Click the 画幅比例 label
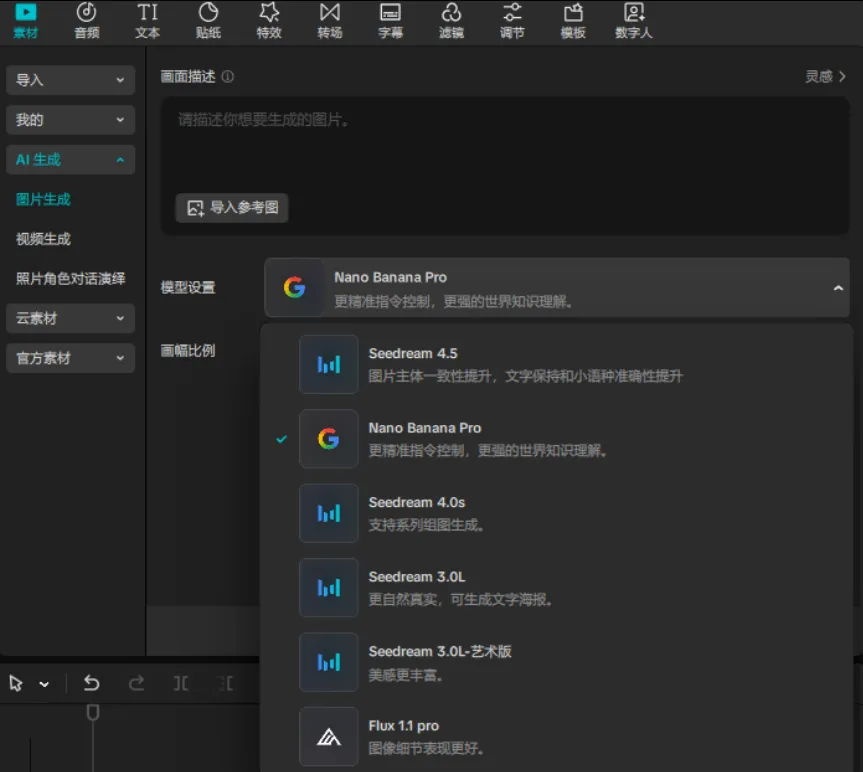The height and width of the screenshot is (772, 863). pos(188,351)
